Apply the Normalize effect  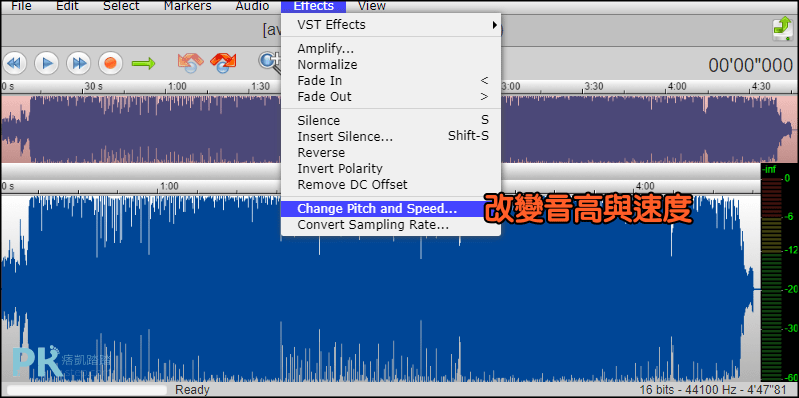pyautogui.click(x=391, y=65)
